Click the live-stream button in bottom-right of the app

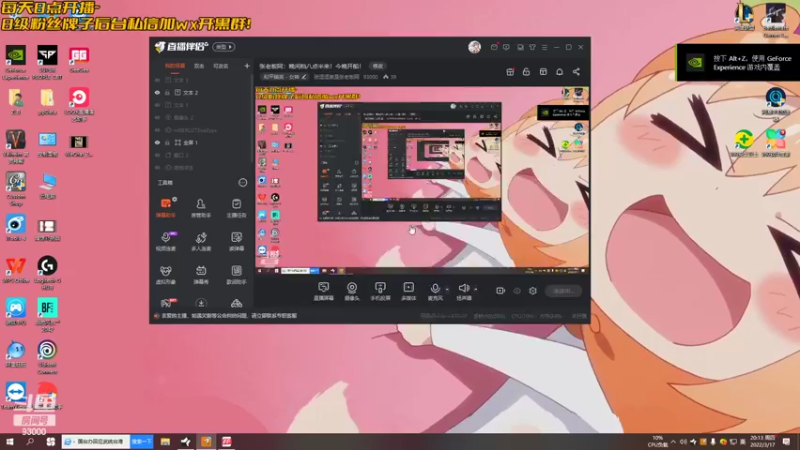click(563, 291)
